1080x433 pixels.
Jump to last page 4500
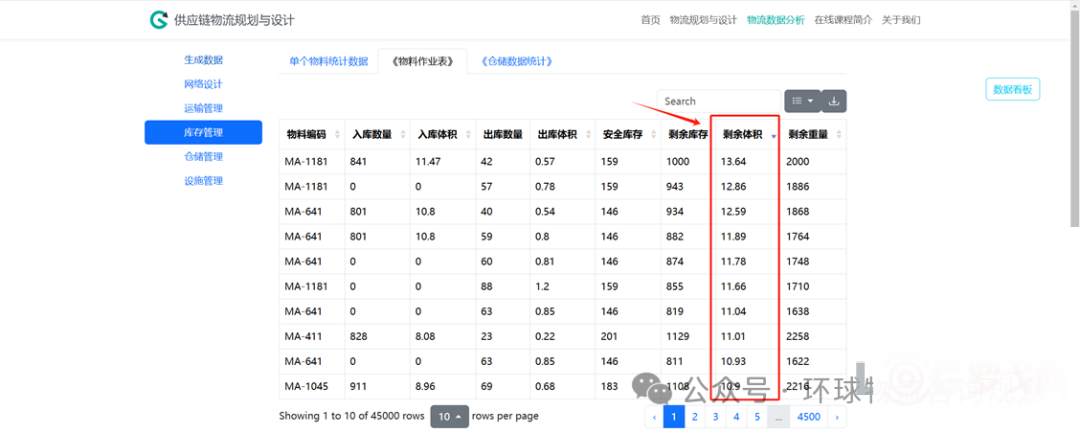pos(809,416)
